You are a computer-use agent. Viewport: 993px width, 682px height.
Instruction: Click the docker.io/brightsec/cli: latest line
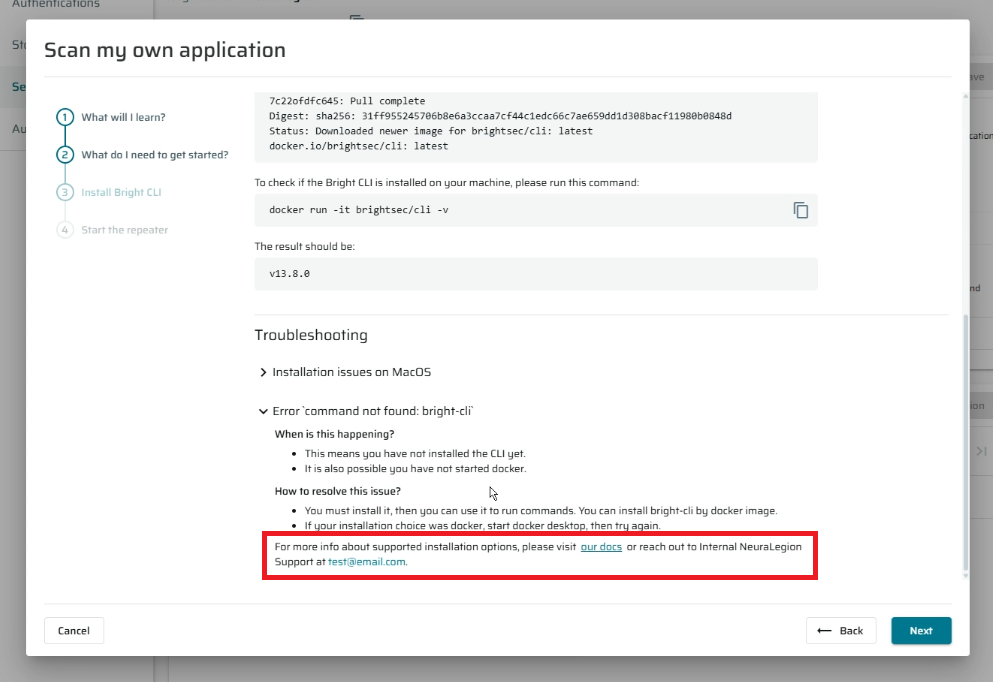(358, 146)
